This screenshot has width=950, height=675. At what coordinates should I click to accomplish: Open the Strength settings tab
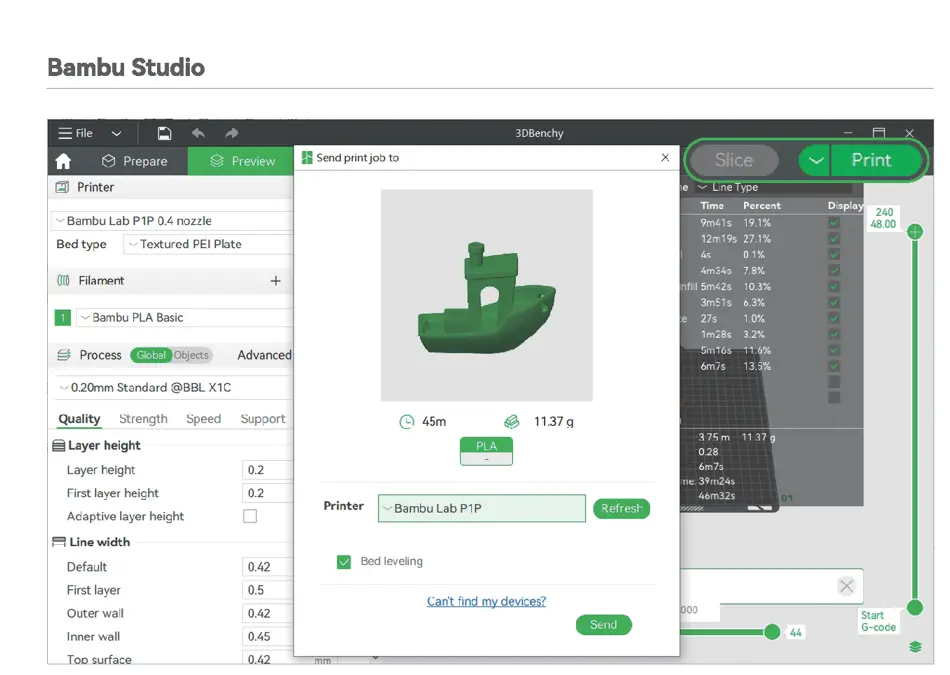[143, 419]
